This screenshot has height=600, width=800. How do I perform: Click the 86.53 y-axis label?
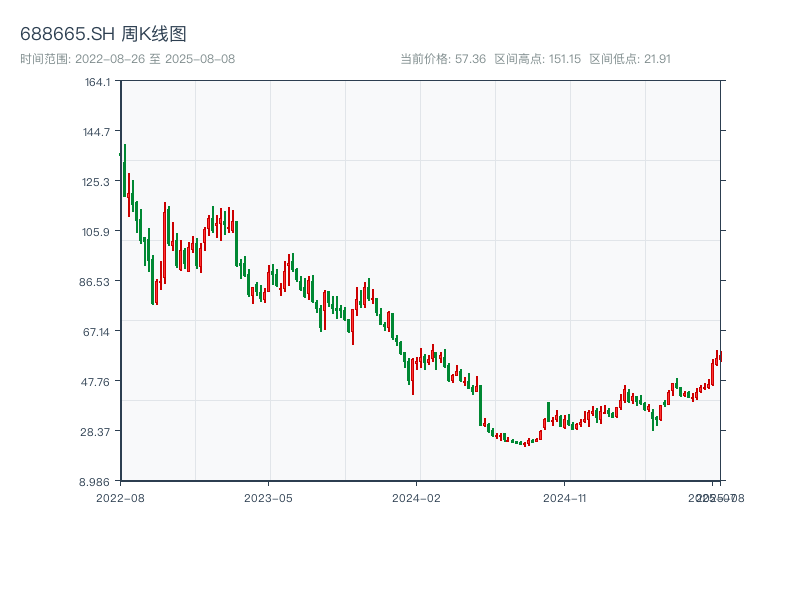[x=97, y=281]
